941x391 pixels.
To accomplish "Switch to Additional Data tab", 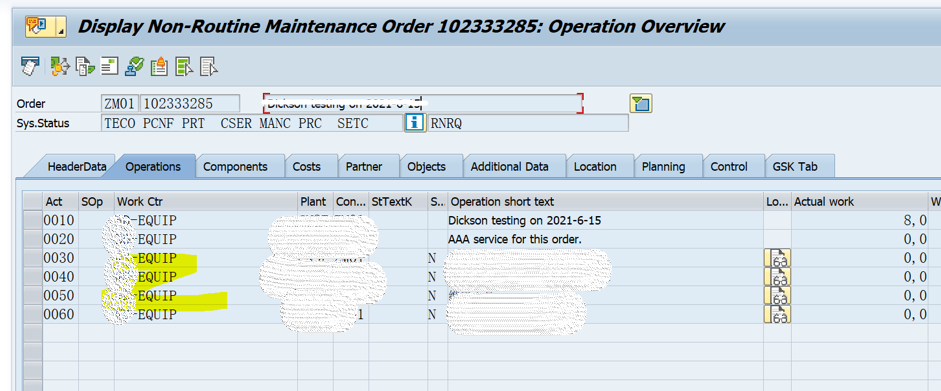I will point(510,167).
